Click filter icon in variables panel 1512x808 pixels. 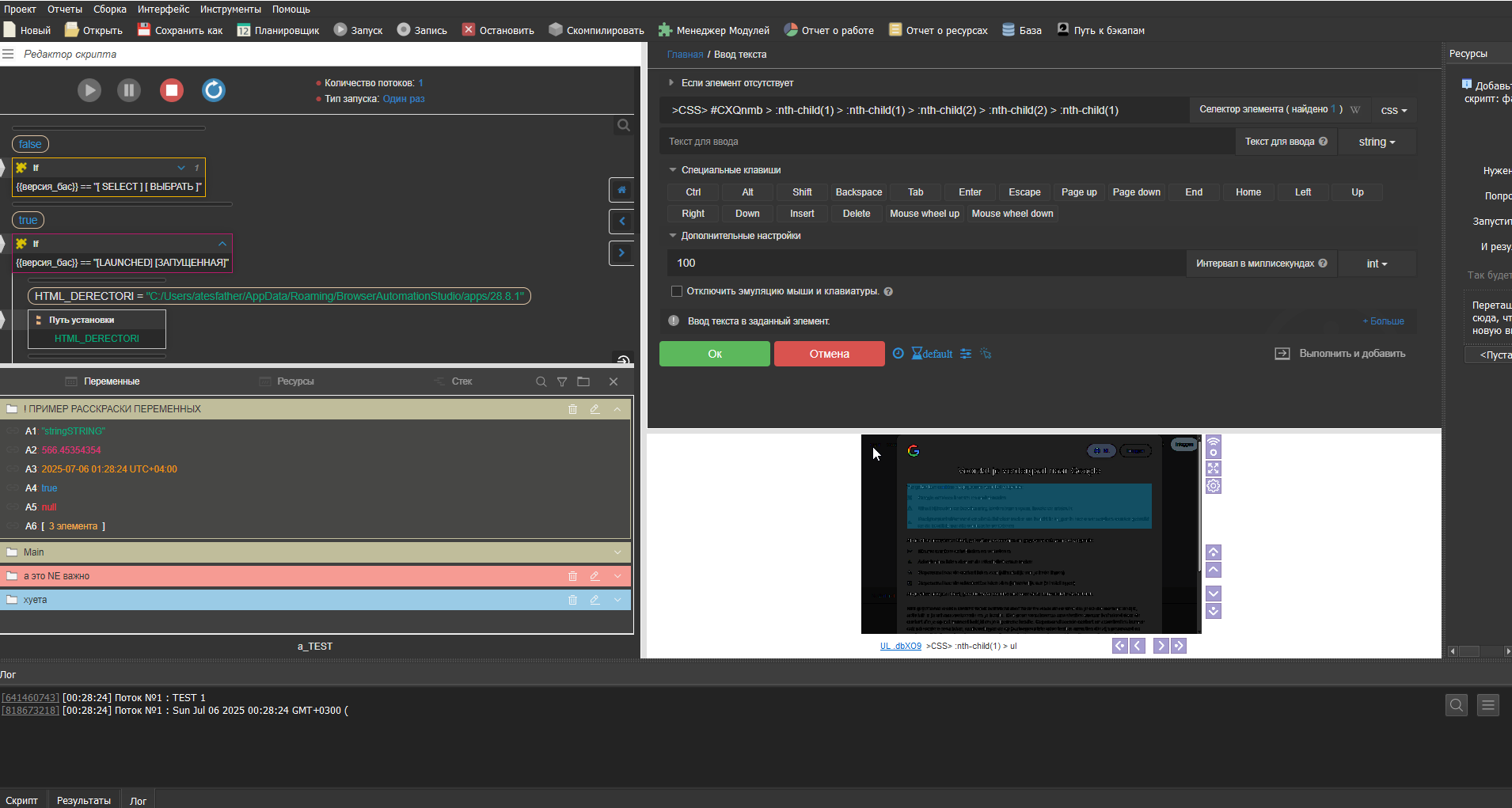pos(562,381)
